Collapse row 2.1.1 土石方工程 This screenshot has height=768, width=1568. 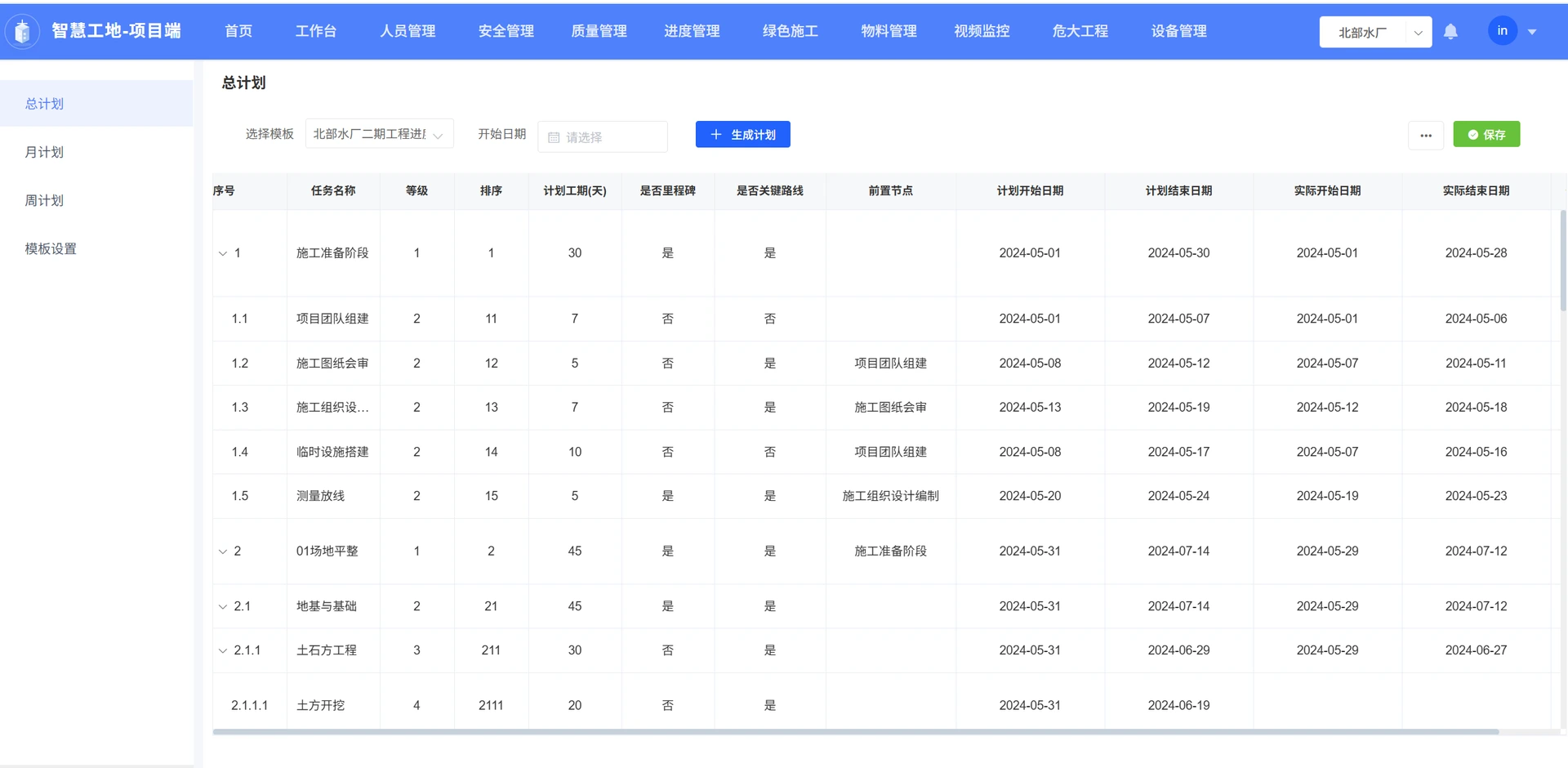coord(222,650)
